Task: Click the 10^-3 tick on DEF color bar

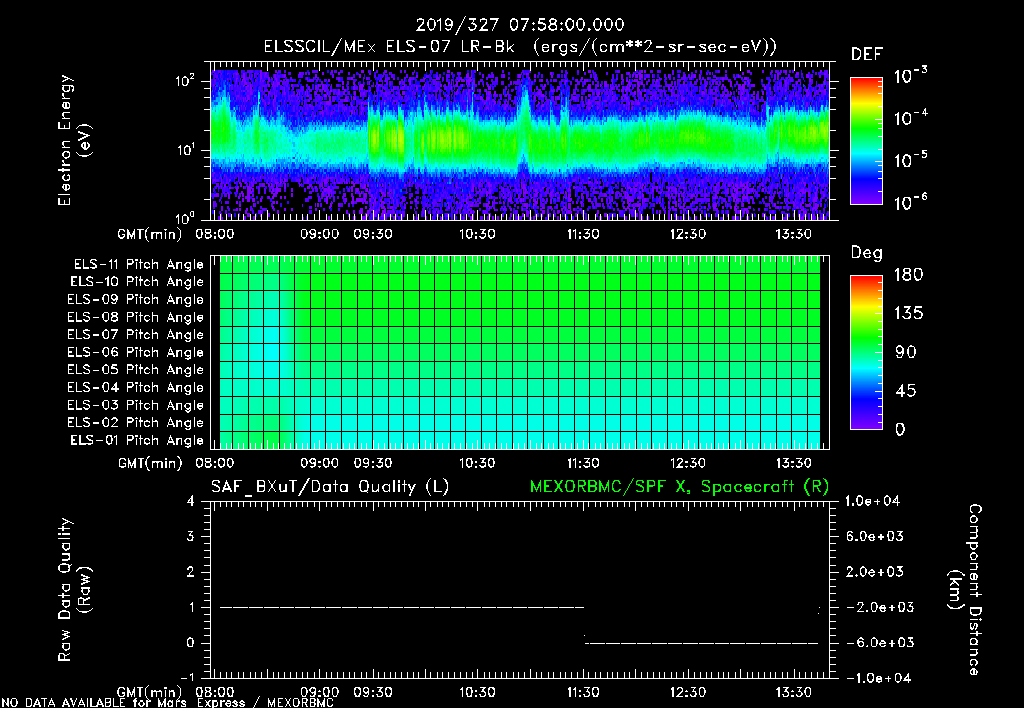Action: click(x=910, y=76)
